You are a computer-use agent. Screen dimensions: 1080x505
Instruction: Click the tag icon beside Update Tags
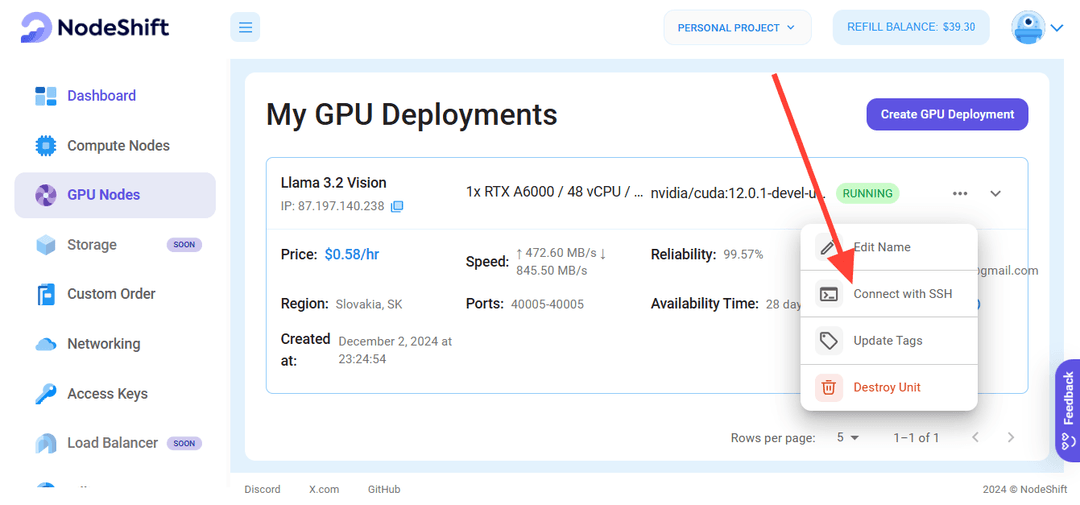[x=829, y=341]
